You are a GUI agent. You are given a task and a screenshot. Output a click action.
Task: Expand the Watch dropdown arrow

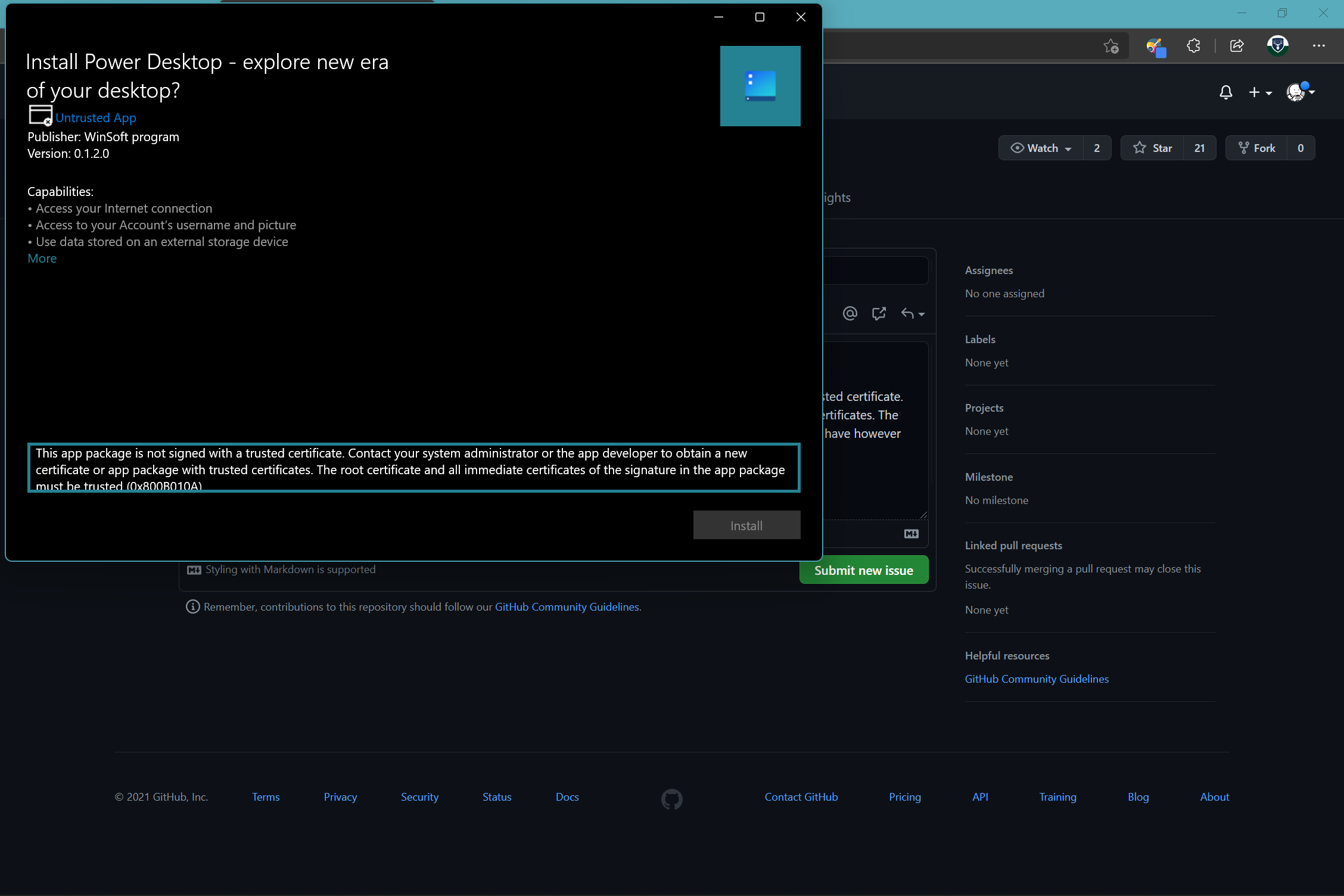(1069, 148)
